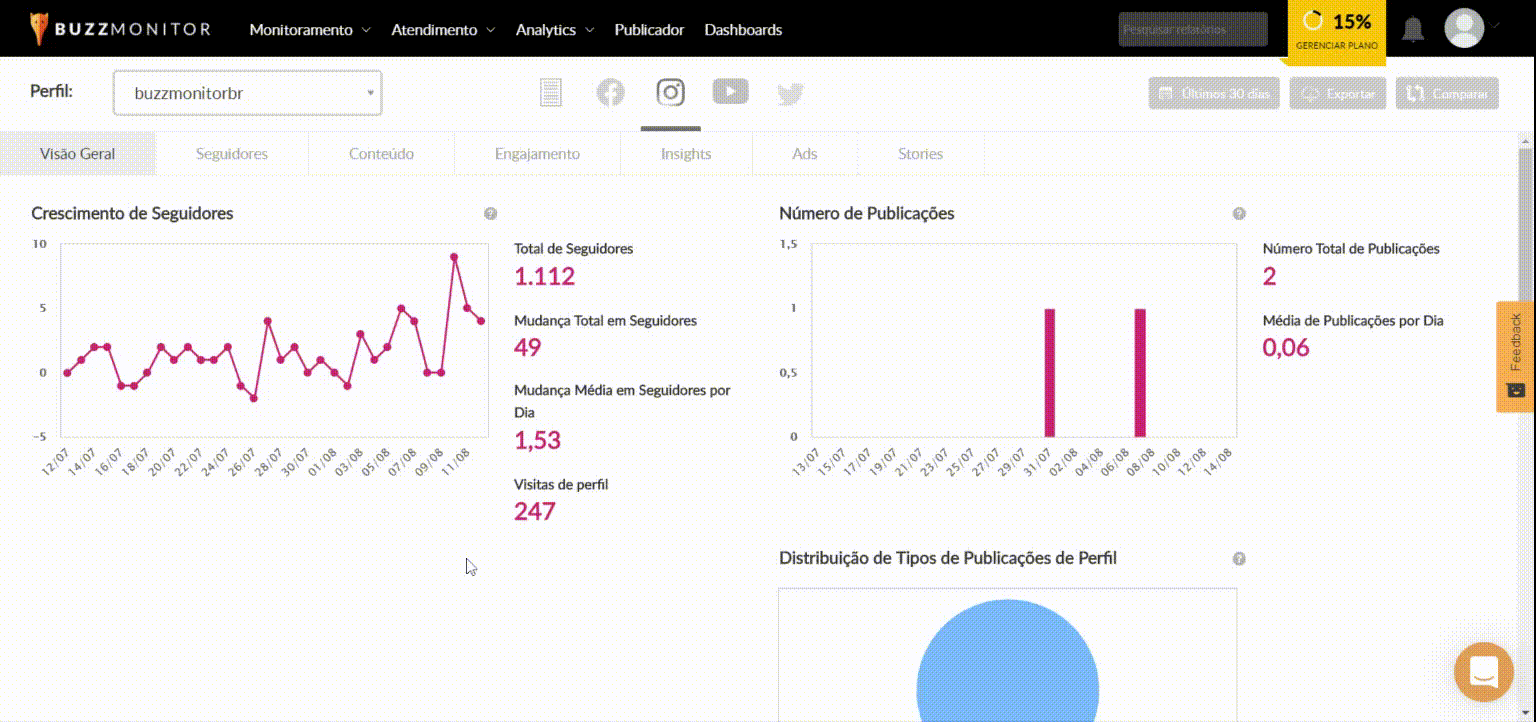
Task: Open the notifications bell
Action: [x=1412, y=29]
